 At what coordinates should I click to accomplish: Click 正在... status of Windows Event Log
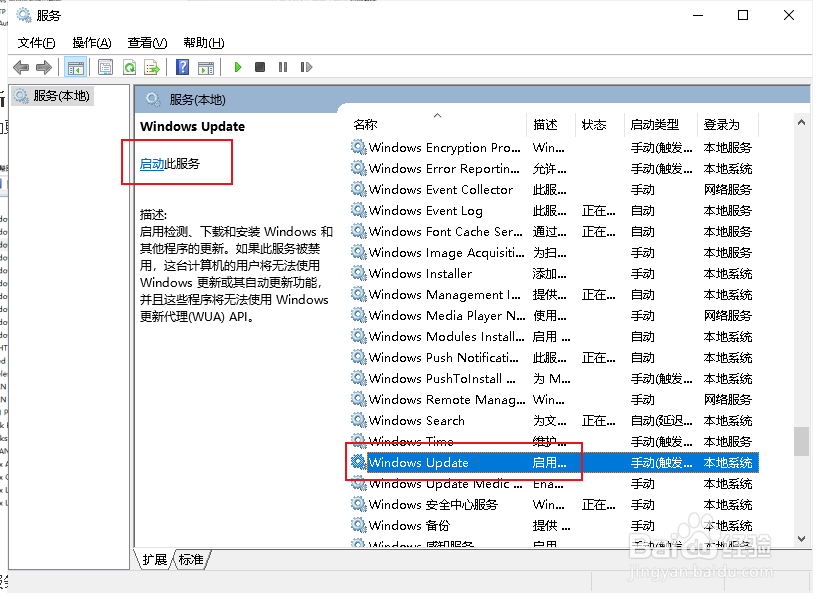pyautogui.click(x=599, y=211)
